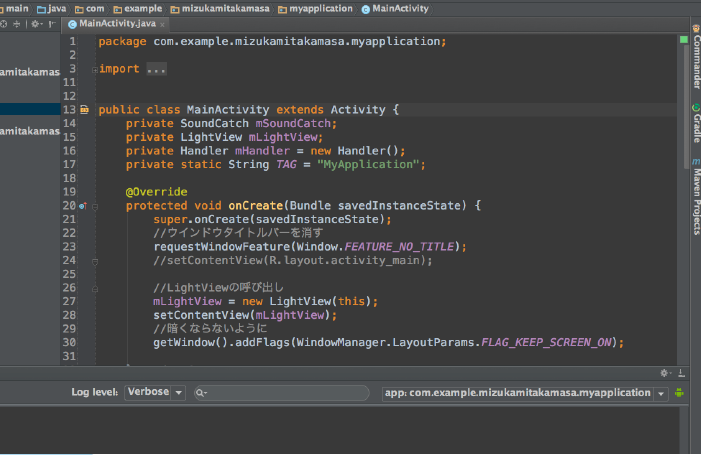Open the app filter dropdown for com.example.mizukamitakamasa.myapplication
Image resolution: width=701 pixels, height=455 pixels.
click(525, 393)
